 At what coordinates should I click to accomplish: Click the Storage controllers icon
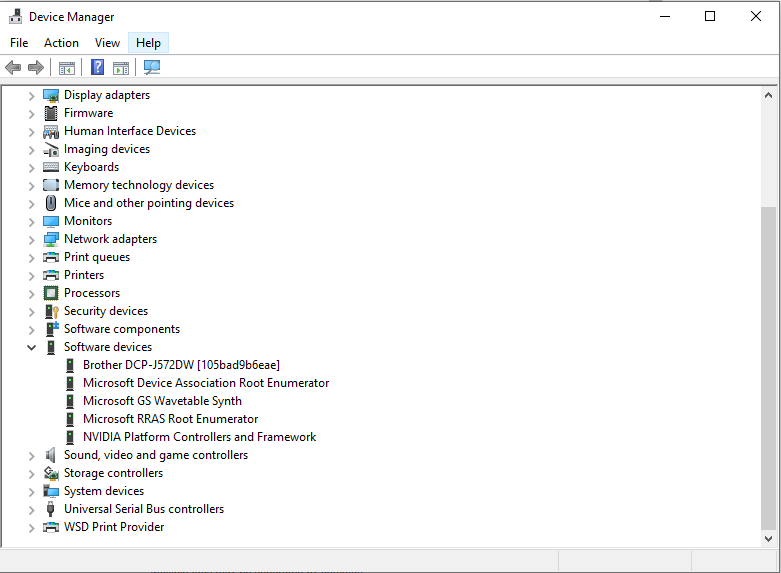click(51, 473)
